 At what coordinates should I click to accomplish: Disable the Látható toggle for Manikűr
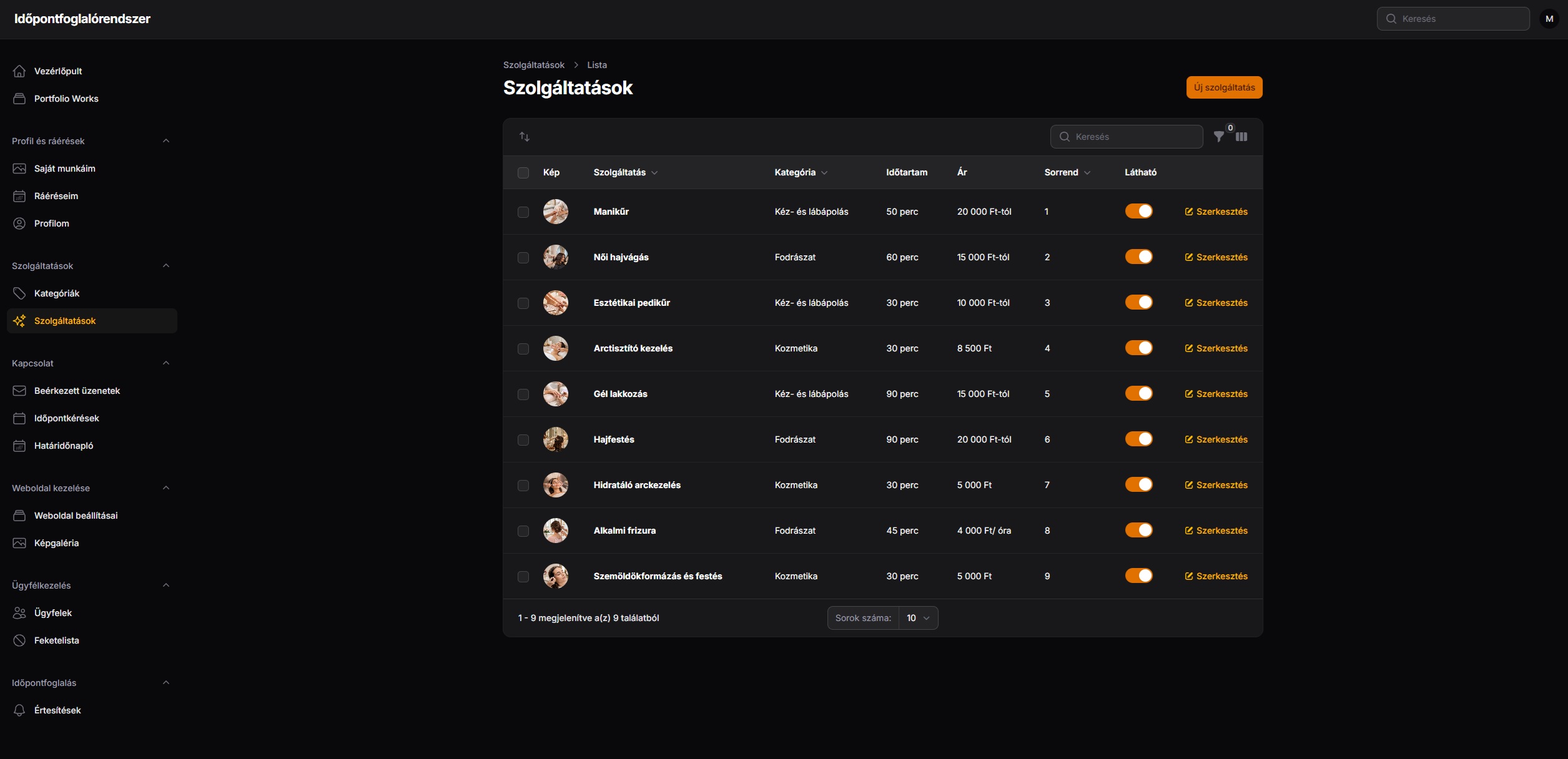1138,212
